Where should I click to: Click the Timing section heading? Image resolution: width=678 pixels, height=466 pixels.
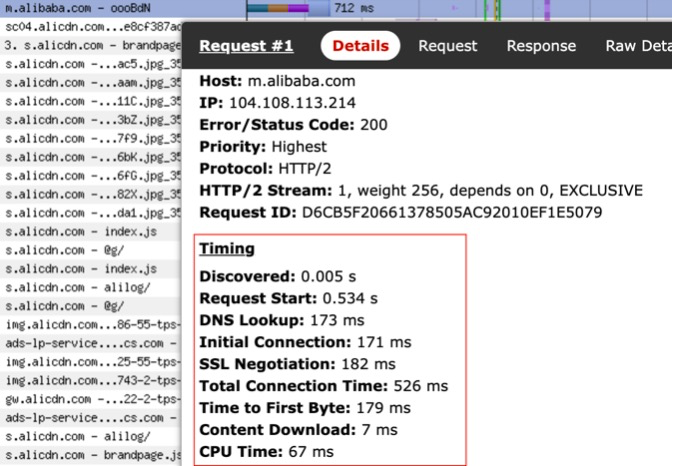[227, 249]
